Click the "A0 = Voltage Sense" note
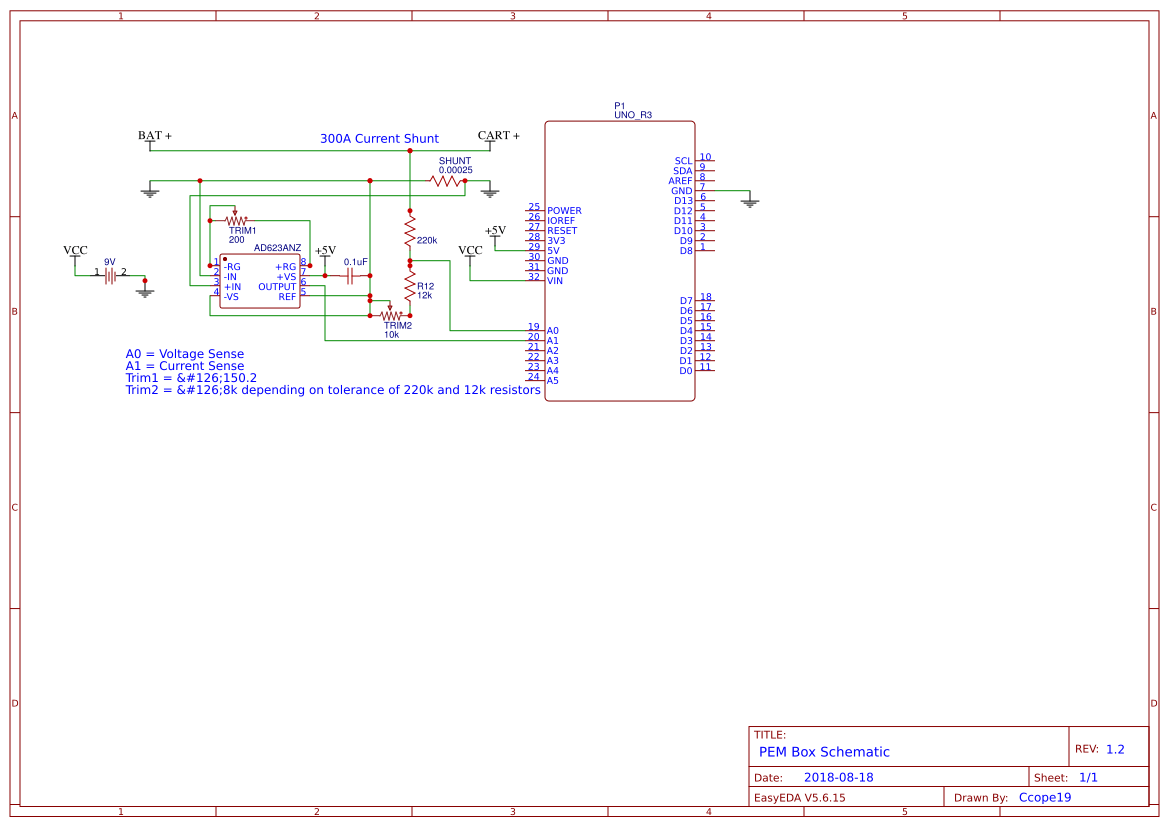The image size is (1169, 827). point(184,354)
